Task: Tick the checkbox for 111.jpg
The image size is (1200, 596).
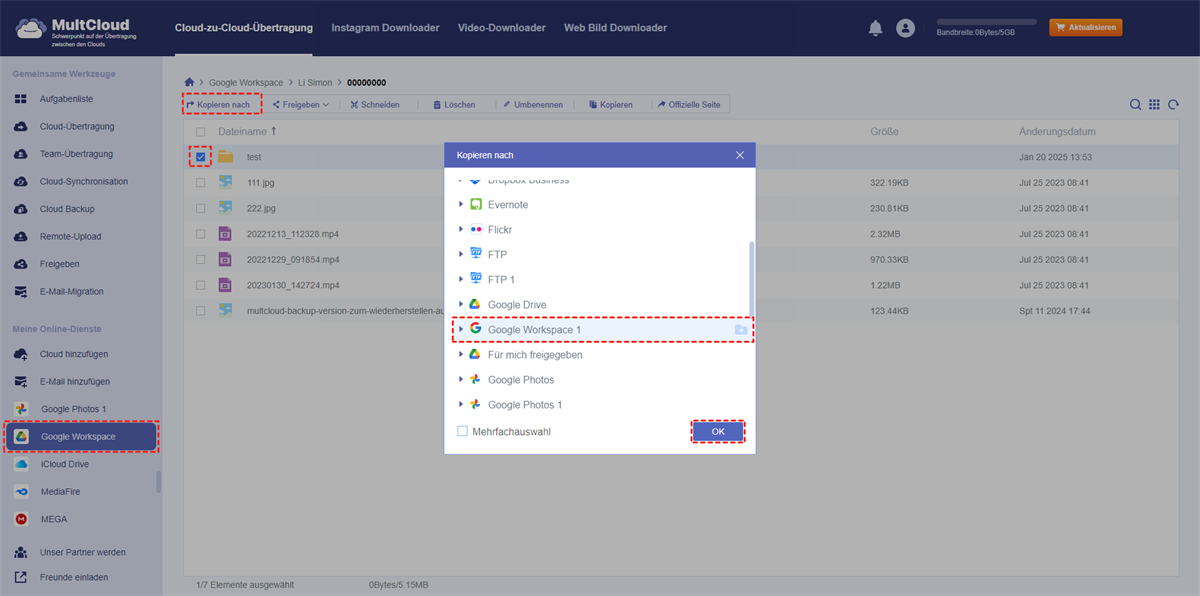Action: point(201,183)
